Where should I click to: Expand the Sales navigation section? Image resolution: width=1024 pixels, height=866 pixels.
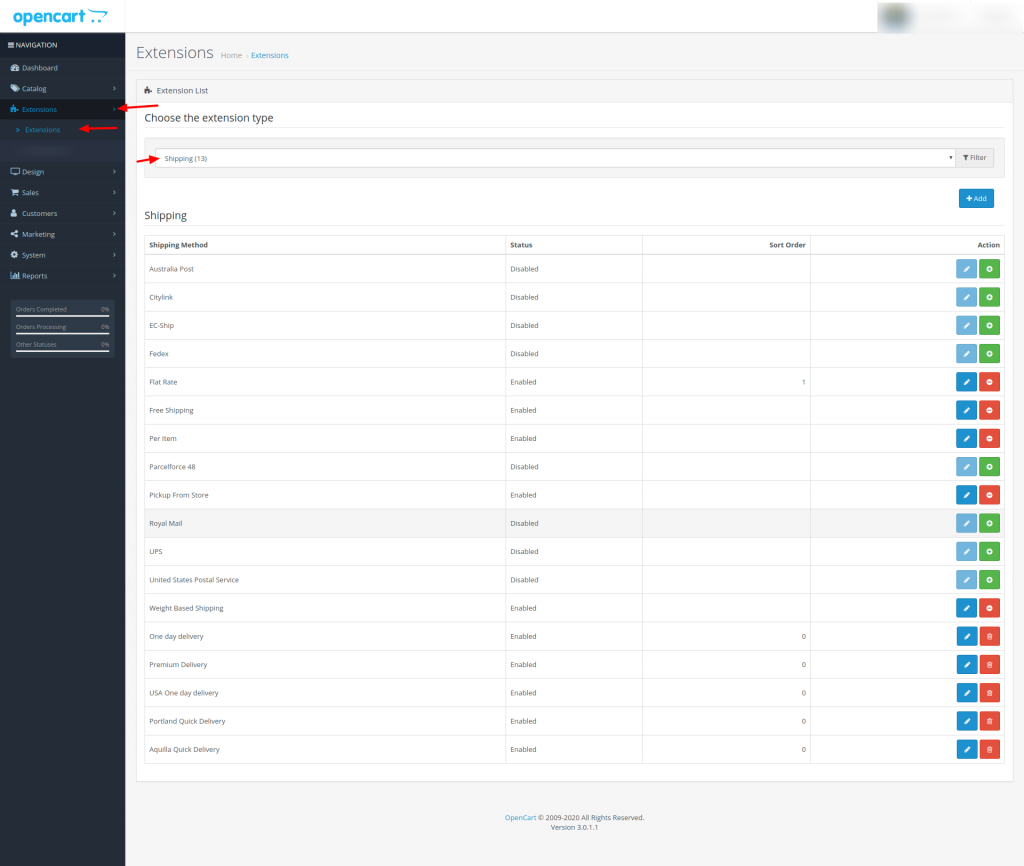62,192
